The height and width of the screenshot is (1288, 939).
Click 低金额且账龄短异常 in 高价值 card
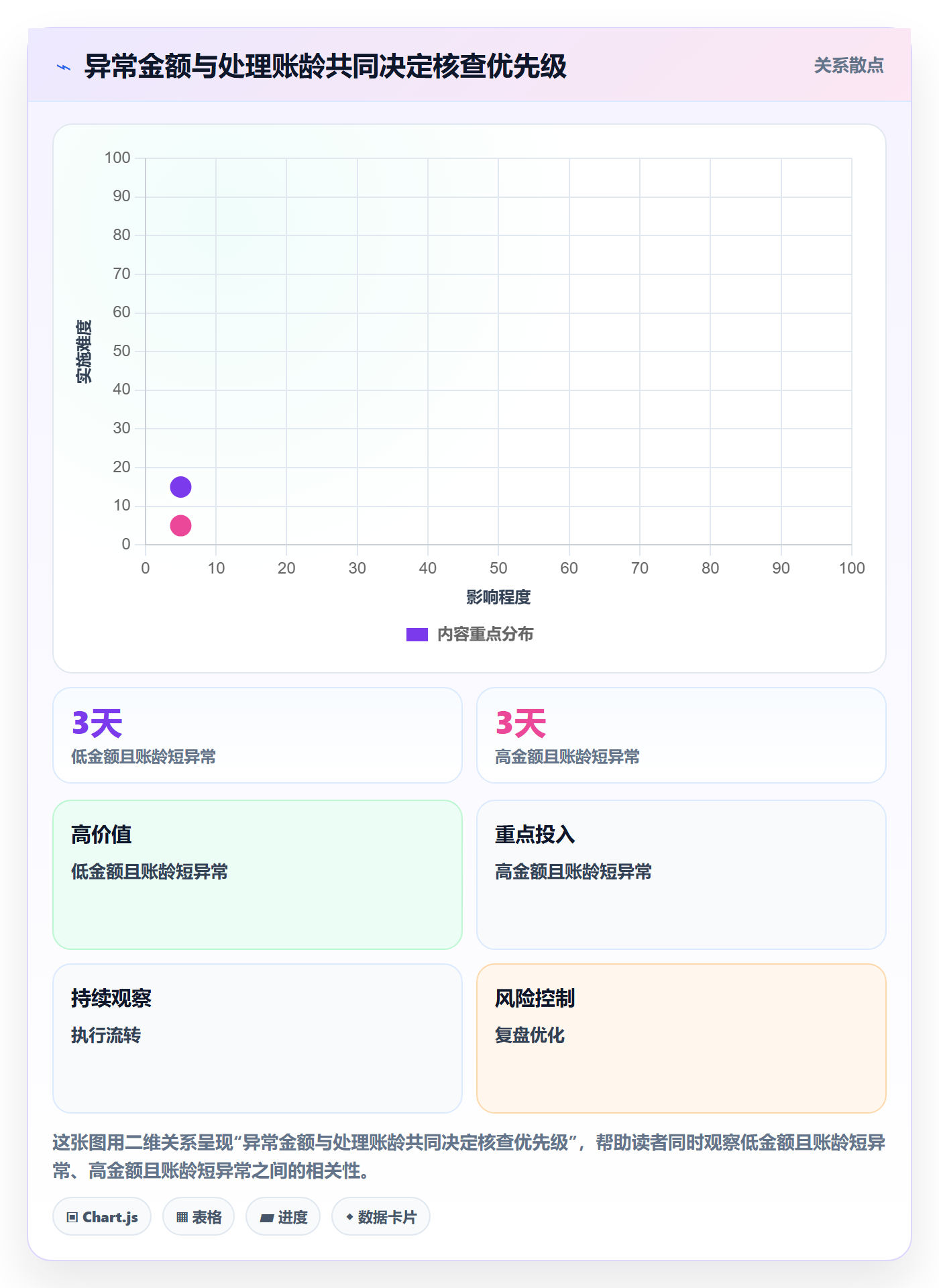pyautogui.click(x=150, y=871)
